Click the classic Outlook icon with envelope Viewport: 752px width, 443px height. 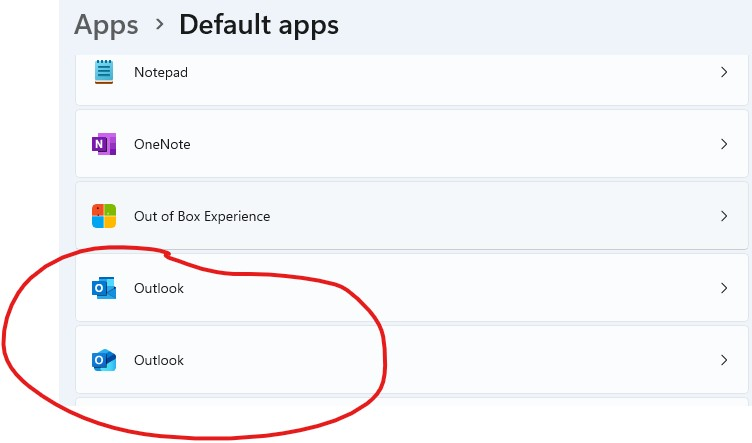(104, 288)
